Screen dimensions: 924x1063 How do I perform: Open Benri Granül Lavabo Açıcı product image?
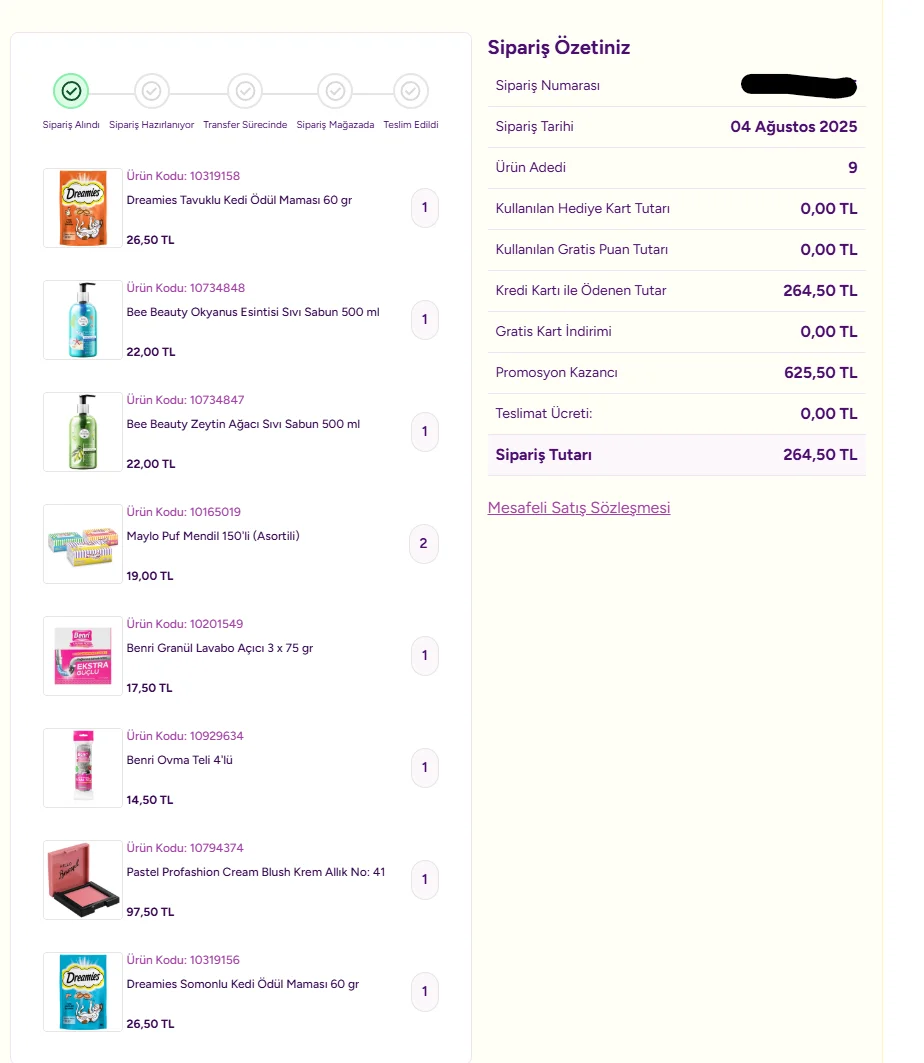83,656
